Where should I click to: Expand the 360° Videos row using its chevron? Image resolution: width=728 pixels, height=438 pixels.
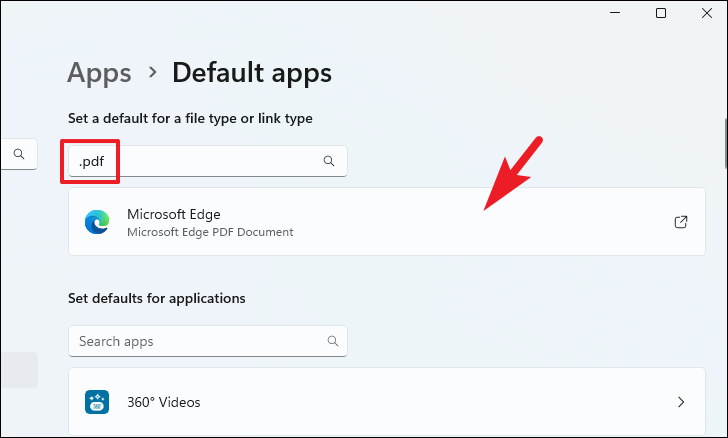tap(681, 402)
